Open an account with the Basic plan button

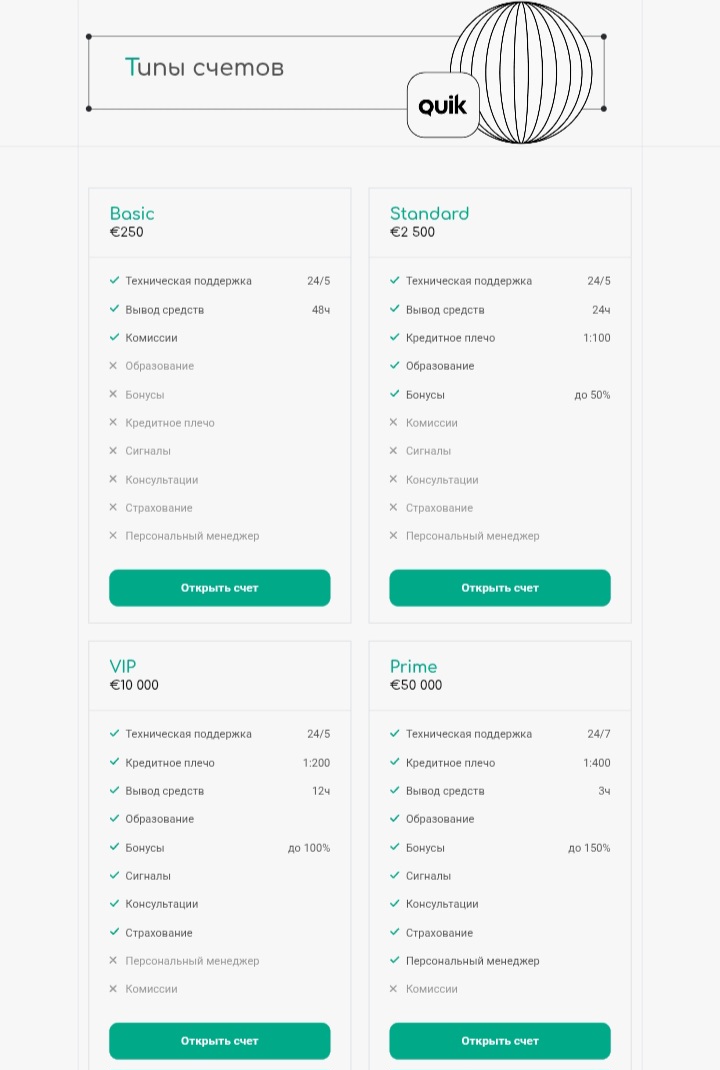(x=219, y=587)
